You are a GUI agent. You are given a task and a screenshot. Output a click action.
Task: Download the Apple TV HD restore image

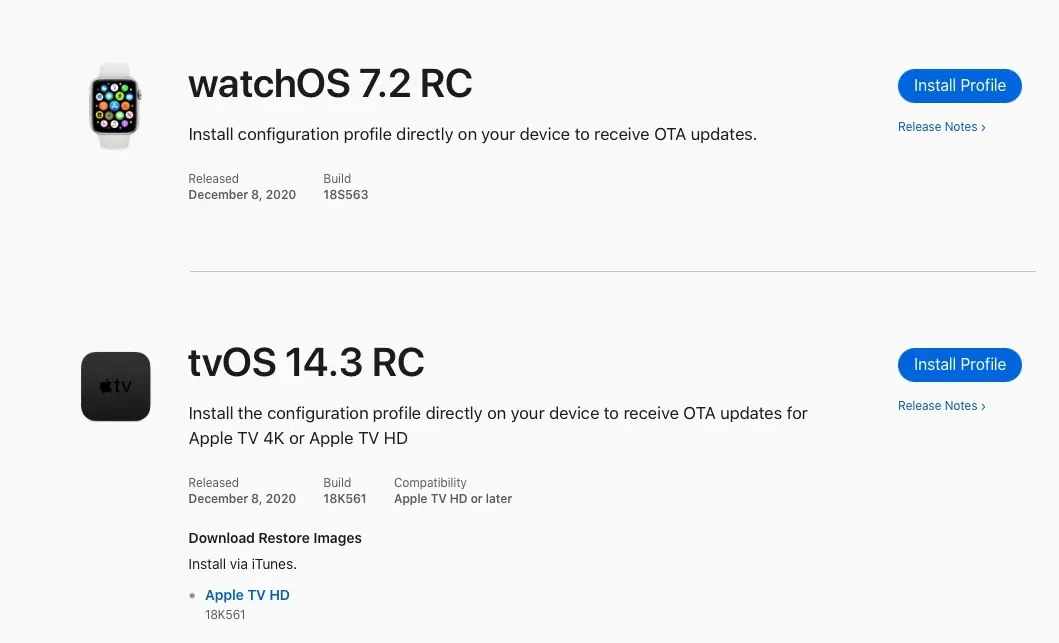[247, 595]
